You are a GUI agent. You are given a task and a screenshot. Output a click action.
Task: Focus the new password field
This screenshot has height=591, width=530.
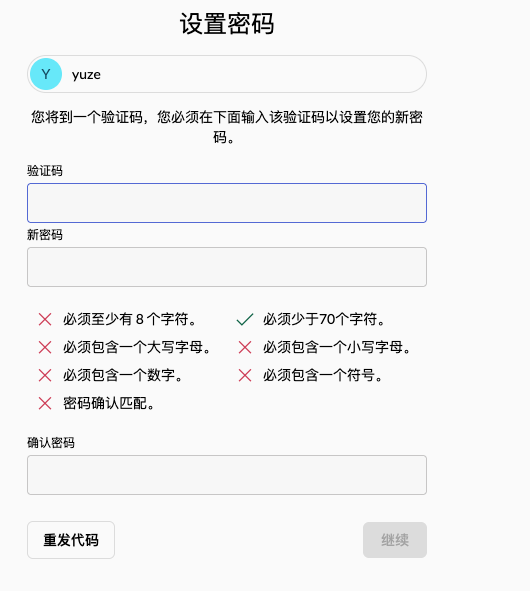(227, 267)
